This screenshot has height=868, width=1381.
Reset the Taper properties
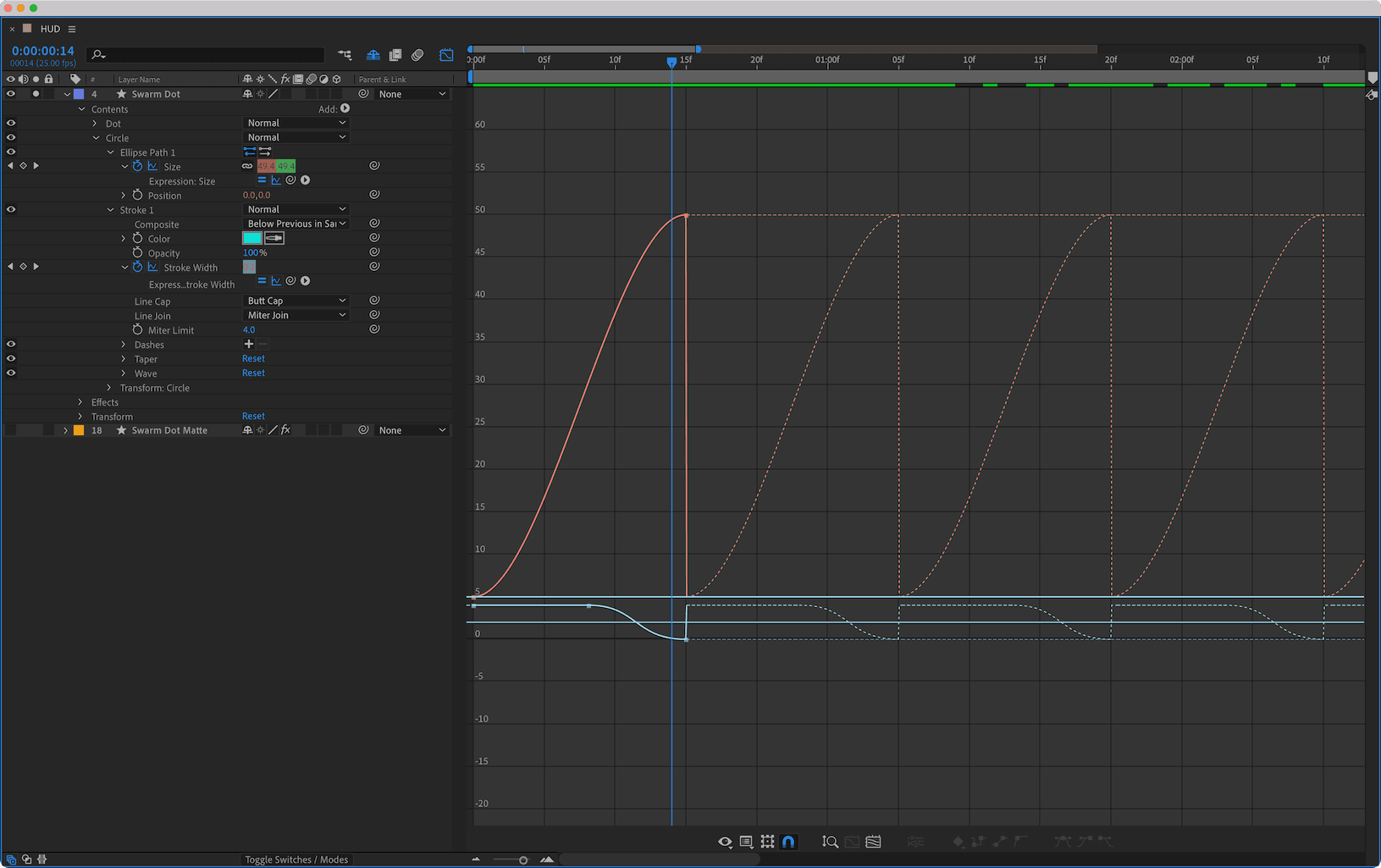pos(253,359)
